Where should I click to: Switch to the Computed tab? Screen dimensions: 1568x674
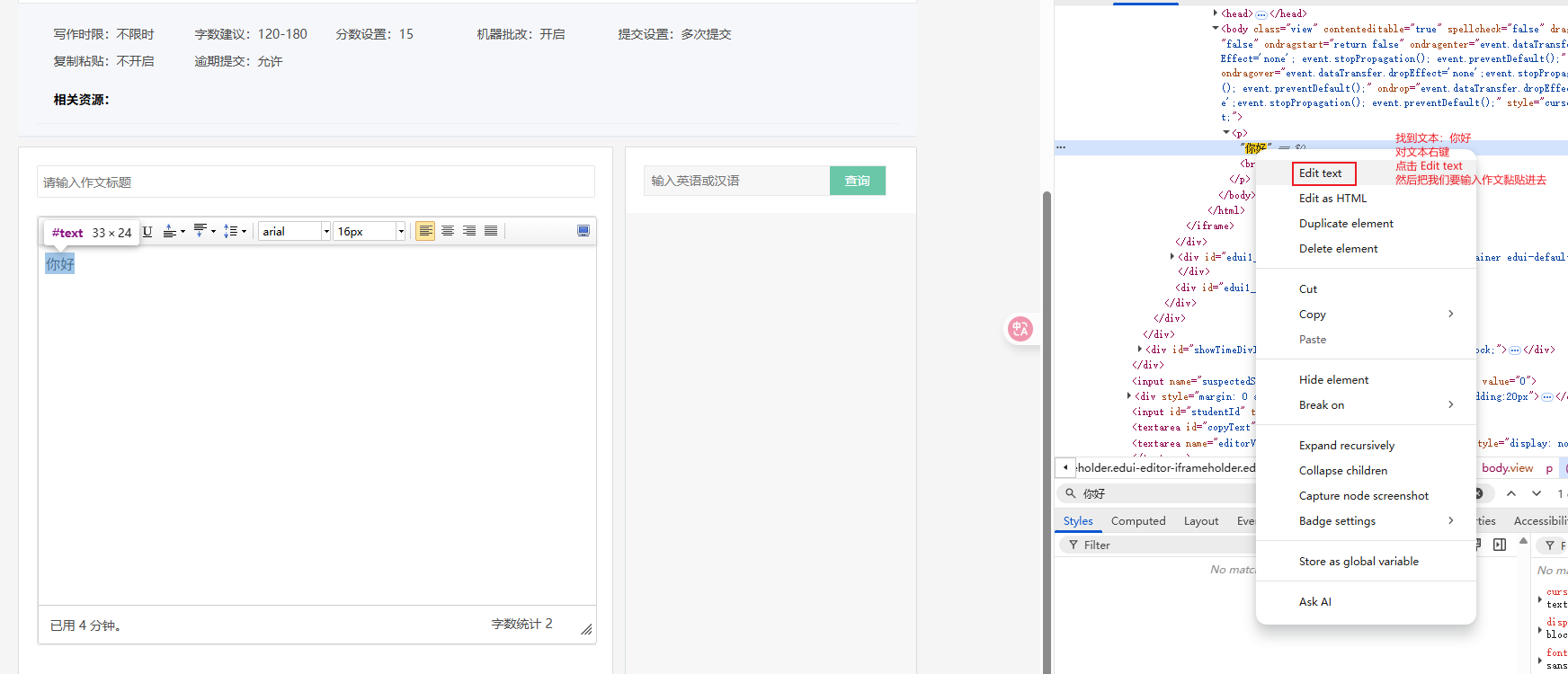(x=1138, y=521)
